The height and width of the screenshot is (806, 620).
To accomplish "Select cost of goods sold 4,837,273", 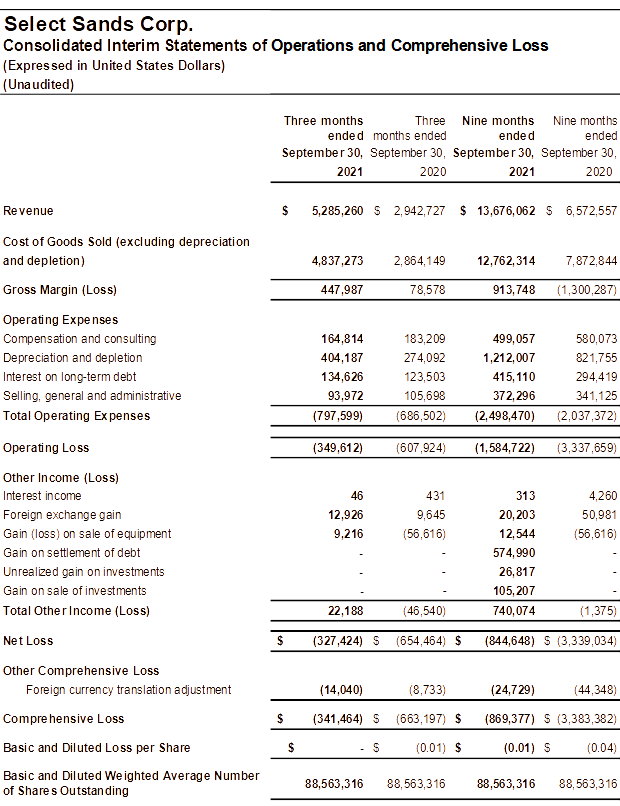I will click(x=337, y=261).
